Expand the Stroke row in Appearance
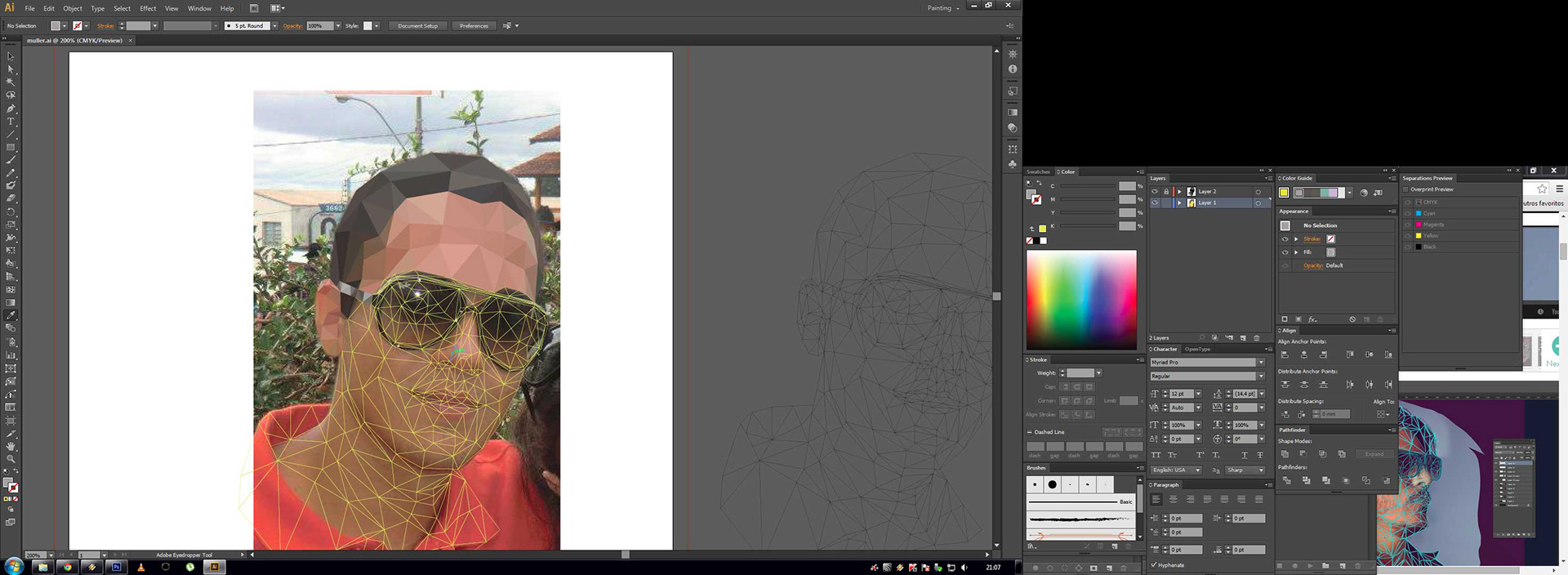 [1296, 239]
